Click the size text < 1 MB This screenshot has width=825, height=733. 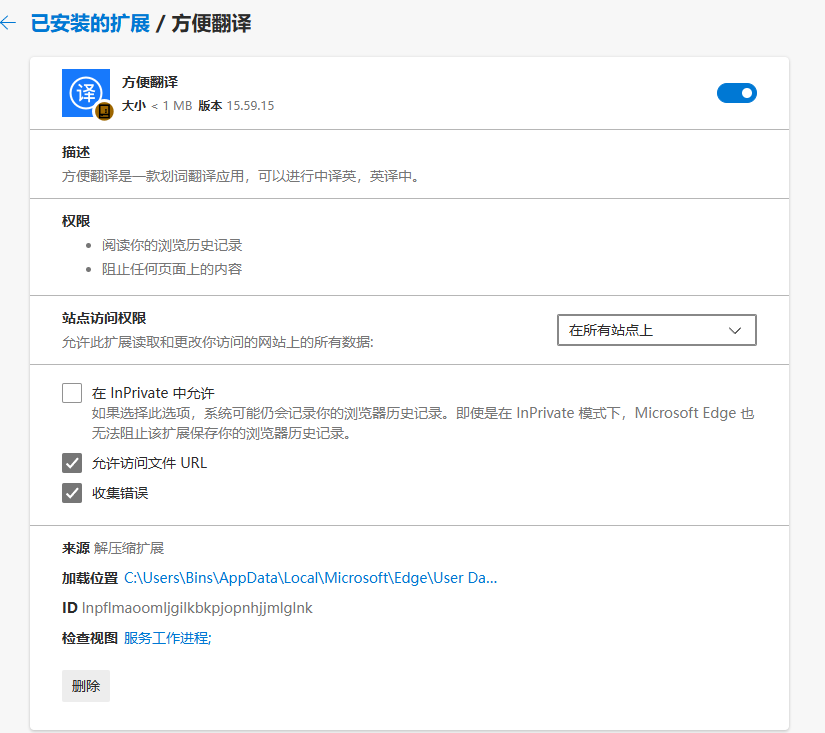[x=172, y=106]
